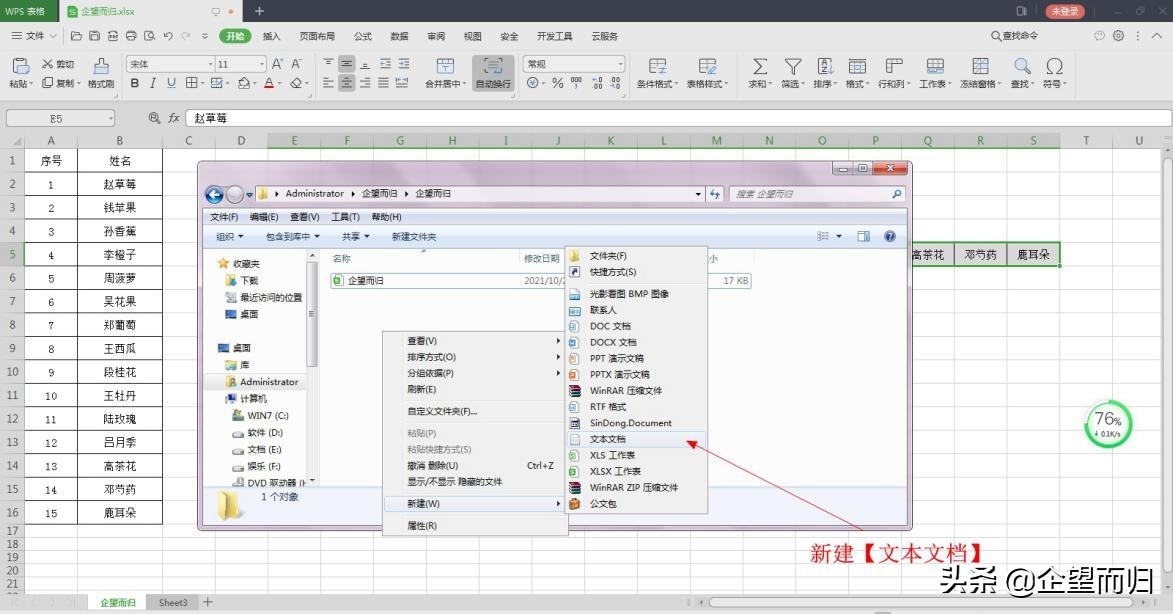
Task: Toggle right text alignment
Action: 365,83
